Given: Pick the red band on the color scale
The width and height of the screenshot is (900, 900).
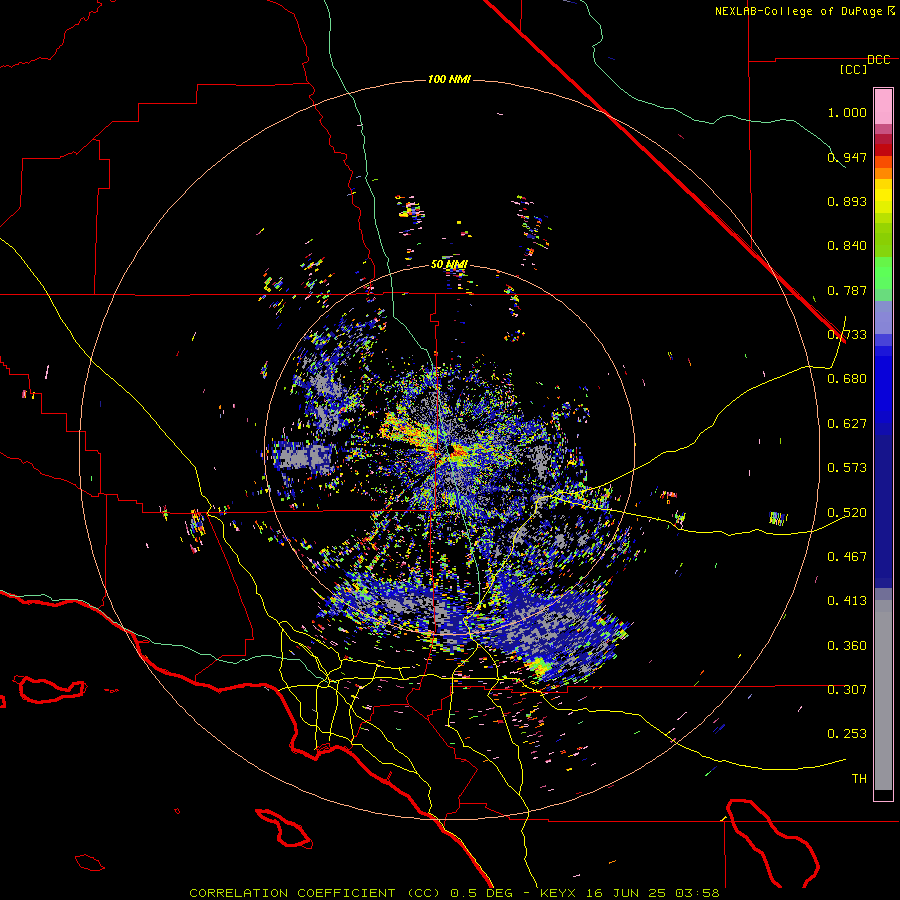Looking at the screenshot, I should click(x=883, y=149).
